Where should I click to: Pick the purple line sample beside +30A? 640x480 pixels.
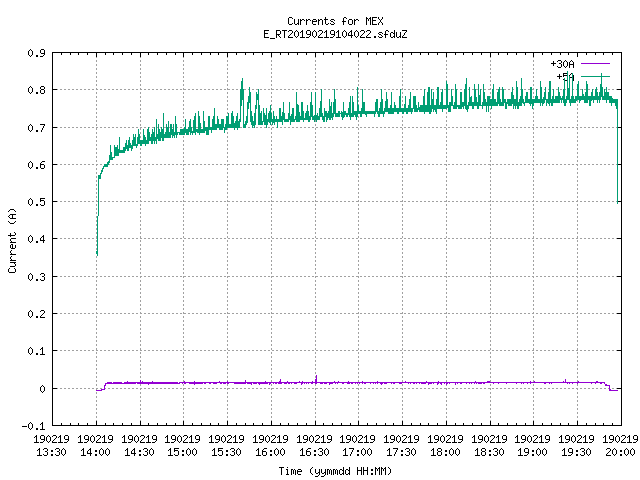coord(595,64)
